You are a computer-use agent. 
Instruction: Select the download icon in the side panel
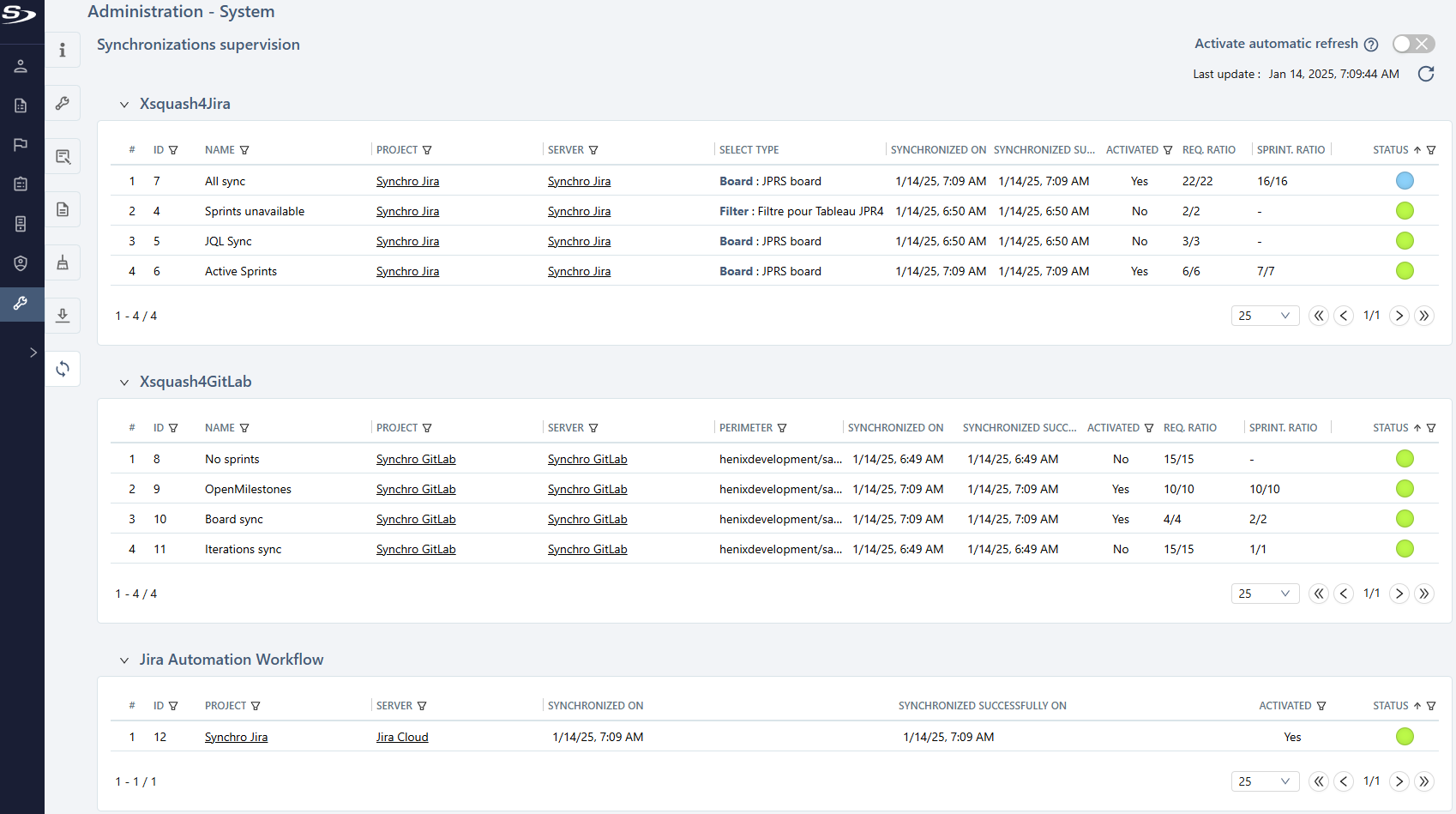tap(63, 315)
